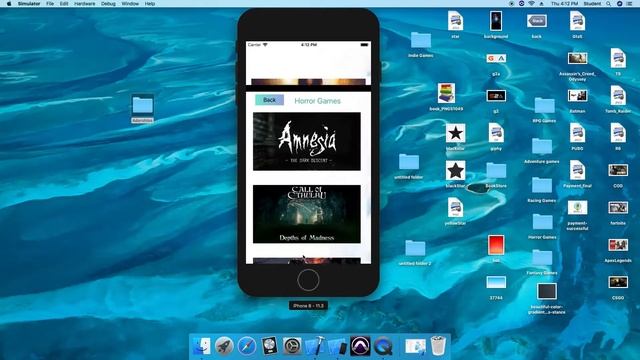
Task: Select the book_PNG51049 image on desktop
Action: click(446, 93)
